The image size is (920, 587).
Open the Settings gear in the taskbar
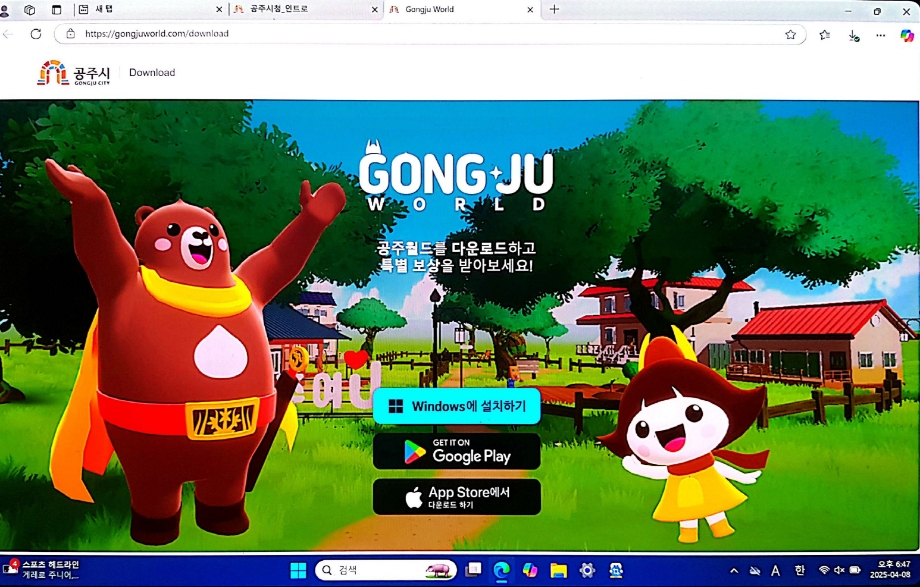pos(587,570)
